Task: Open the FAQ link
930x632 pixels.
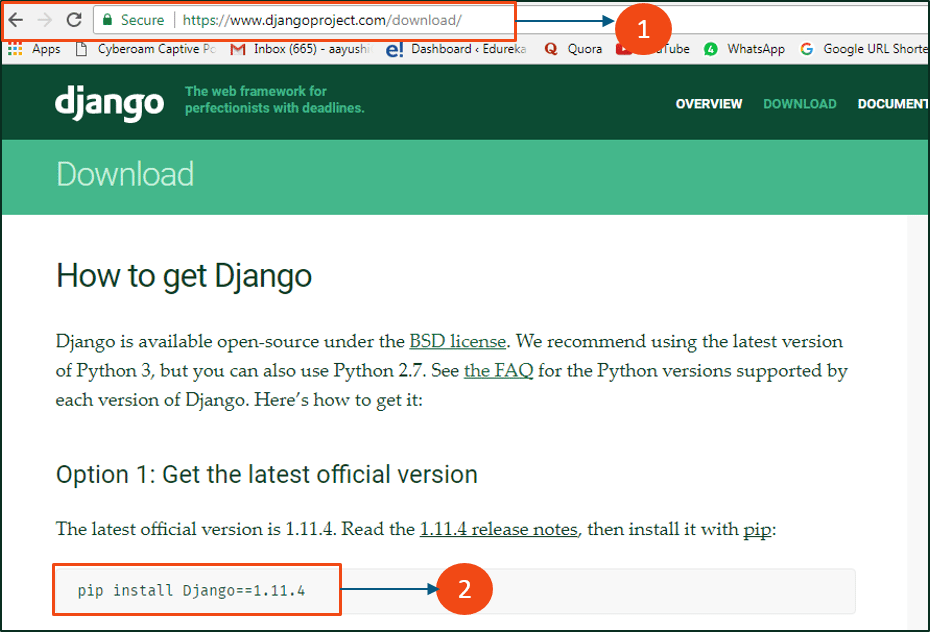Action: tap(498, 371)
